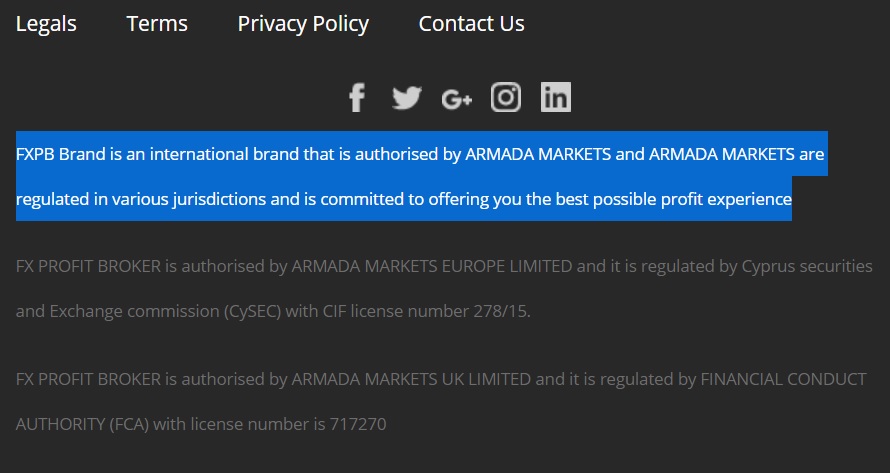Visit the Instagram camera icon

click(506, 97)
